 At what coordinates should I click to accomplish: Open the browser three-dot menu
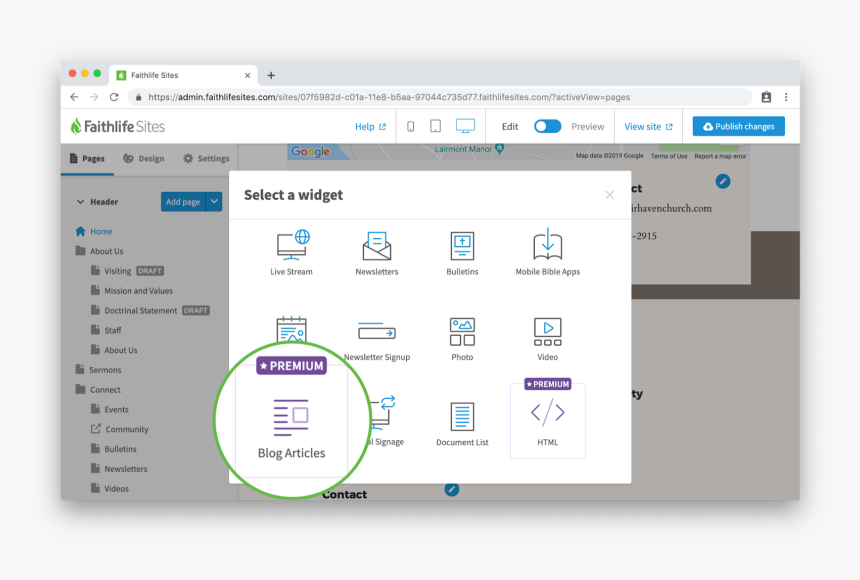786,97
